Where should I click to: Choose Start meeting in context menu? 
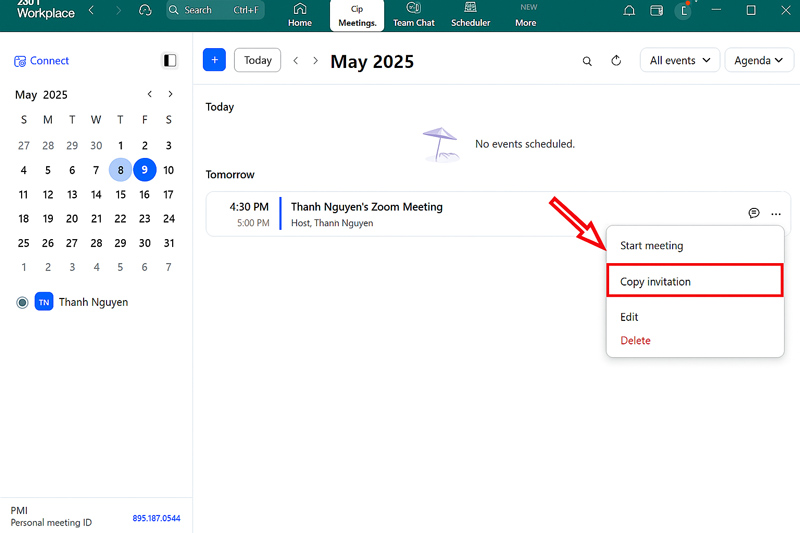[651, 246]
